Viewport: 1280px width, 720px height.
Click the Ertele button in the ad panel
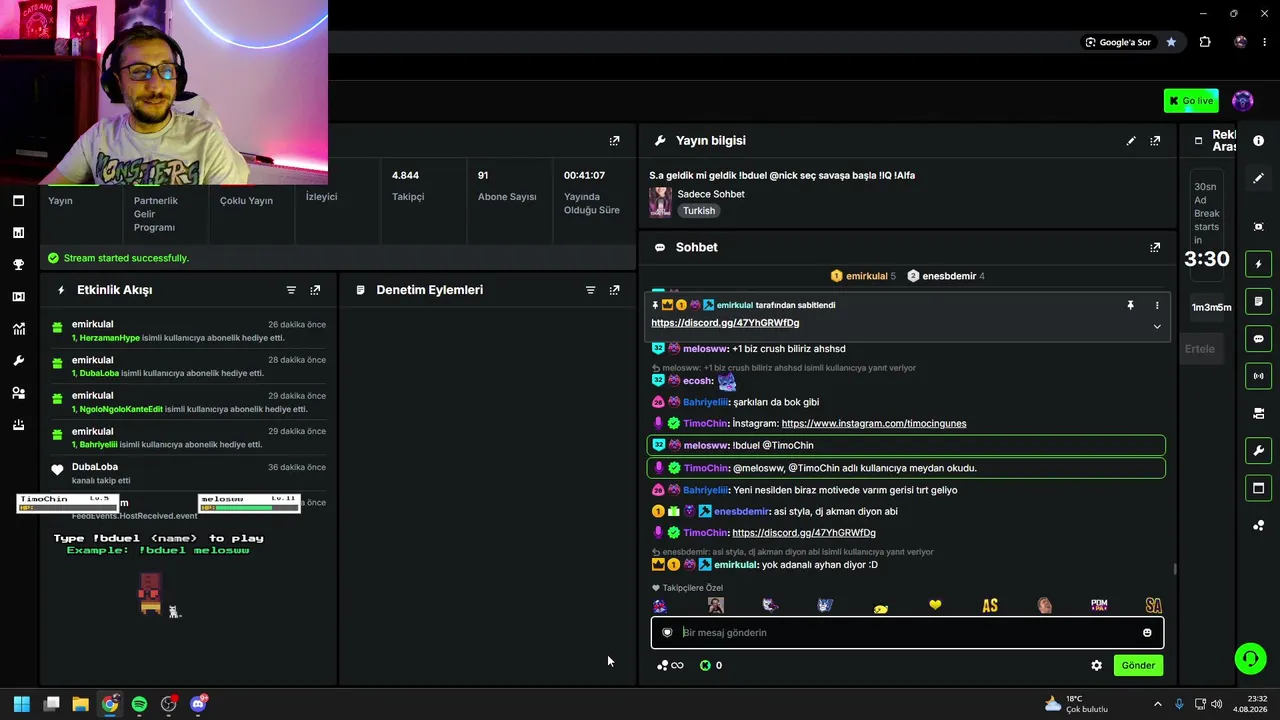1200,349
